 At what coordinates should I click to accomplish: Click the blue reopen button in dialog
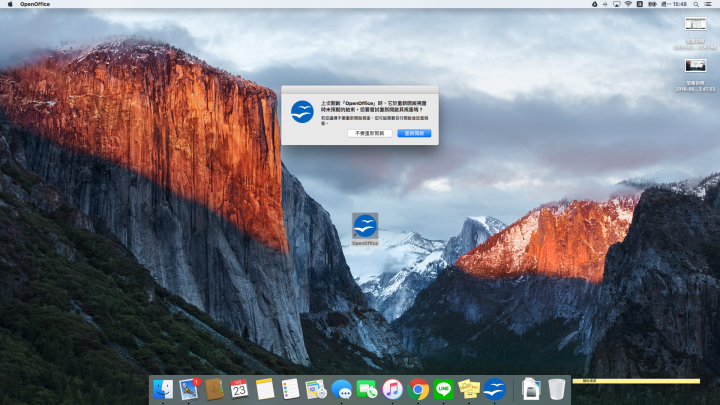414,133
